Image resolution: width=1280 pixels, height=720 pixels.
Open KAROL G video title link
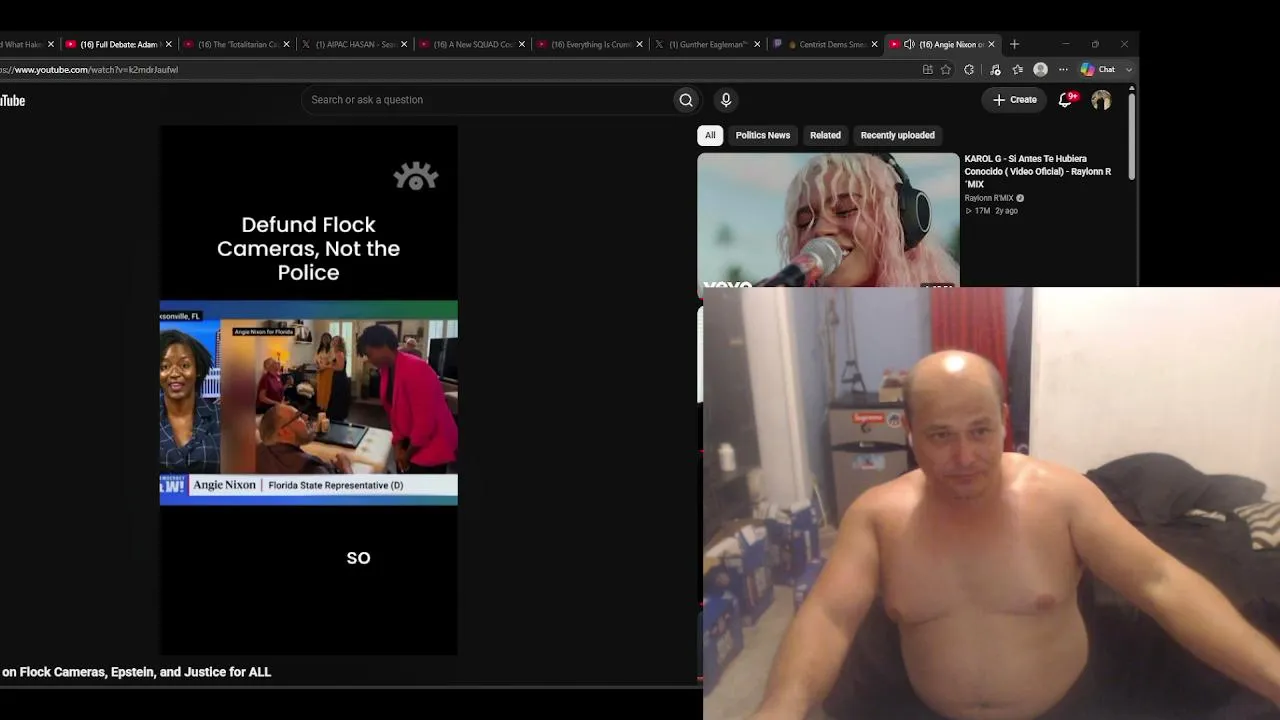[x=1038, y=171]
